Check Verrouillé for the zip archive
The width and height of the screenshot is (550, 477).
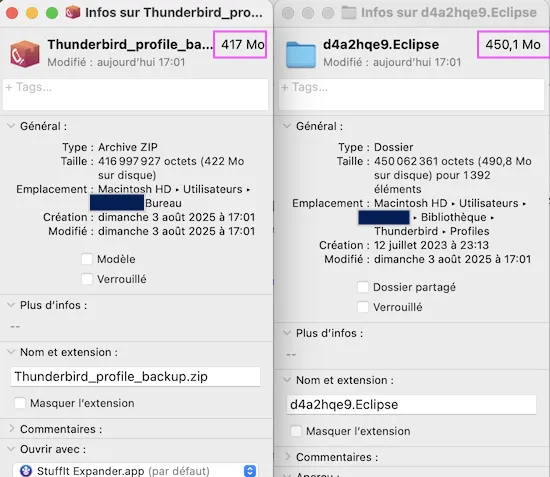pos(87,279)
